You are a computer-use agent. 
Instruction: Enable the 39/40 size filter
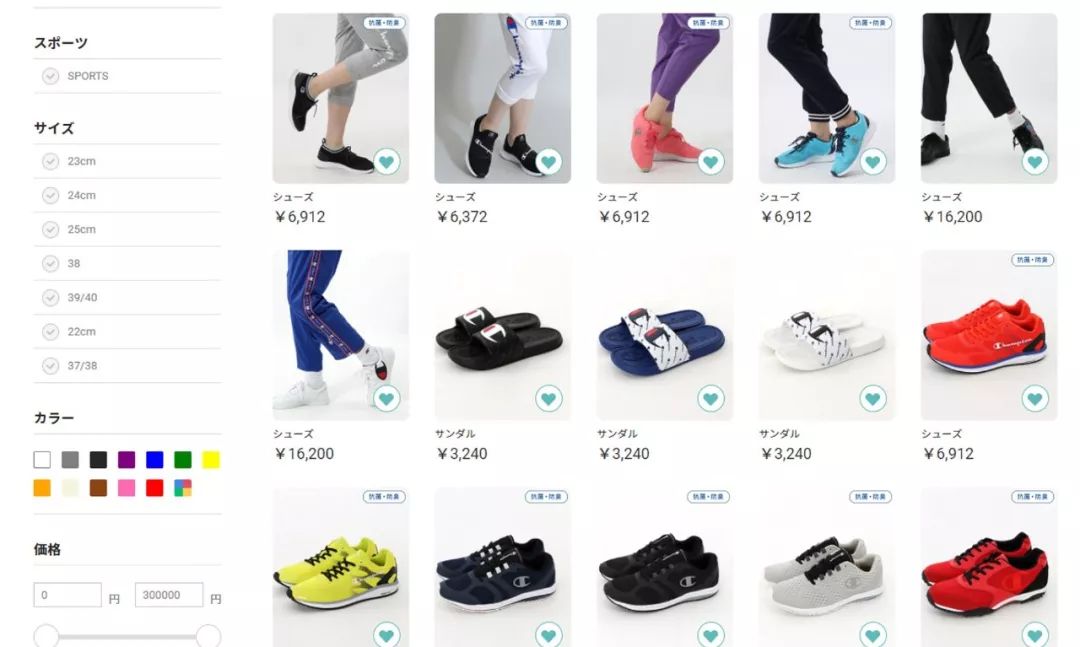[x=50, y=298]
